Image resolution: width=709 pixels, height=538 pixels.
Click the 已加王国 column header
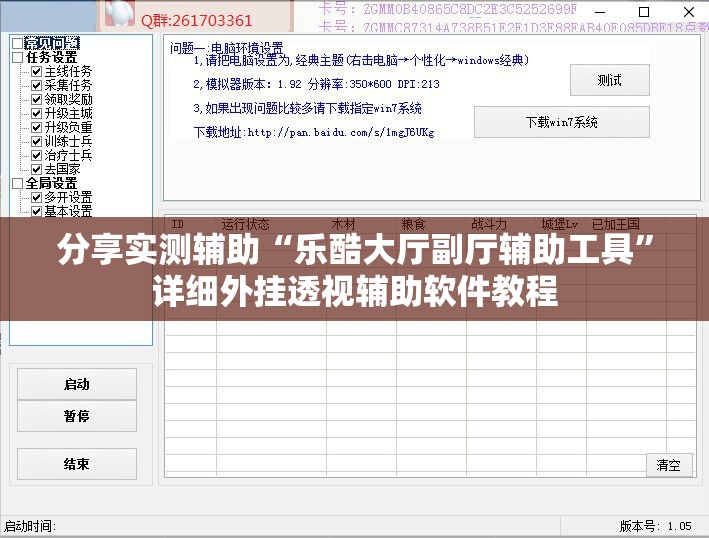pos(626,224)
